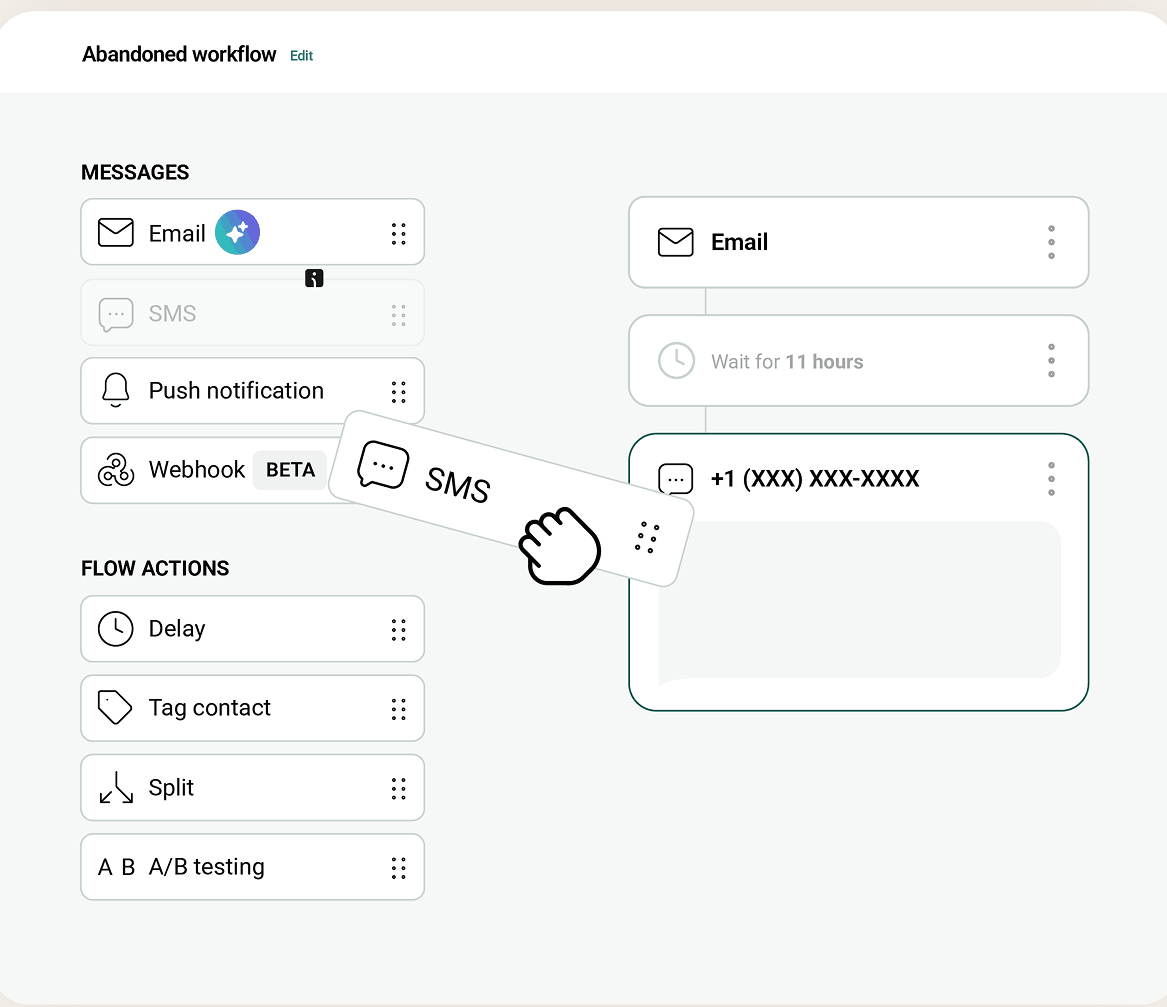Click the 'Wait for 11 hours' text
Image resolution: width=1167 pixels, height=1007 pixels.
coord(787,362)
